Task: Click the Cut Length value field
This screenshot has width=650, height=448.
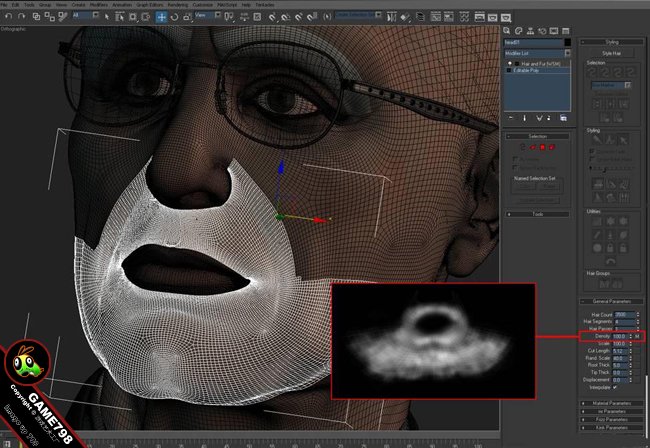Action: point(621,351)
